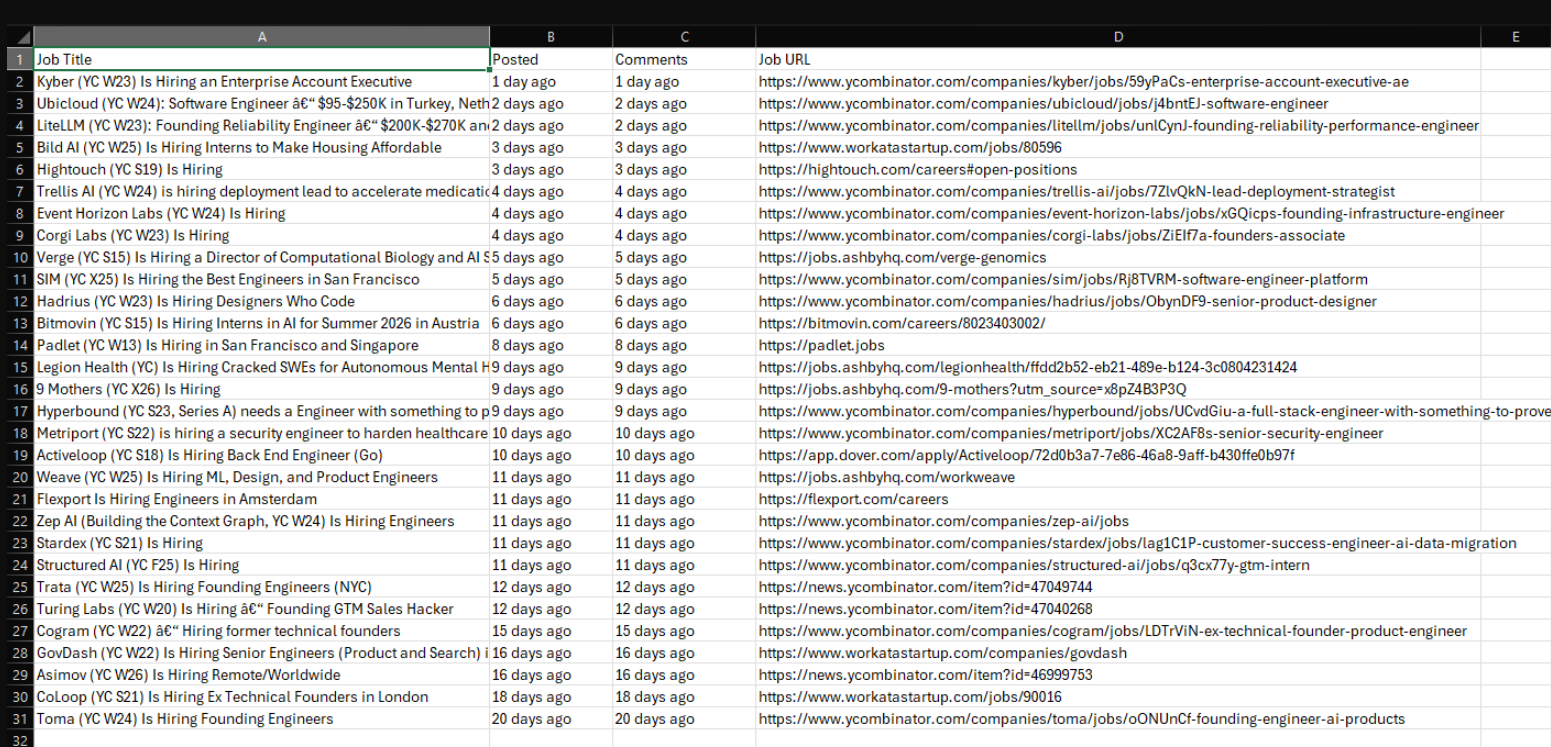
Task: Select column D header
Action: pyautogui.click(x=1118, y=37)
